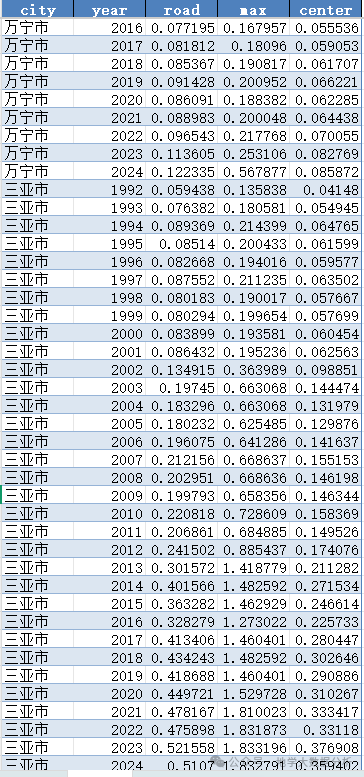Select road cell 0.478167
The height and width of the screenshot is (777, 364).
pos(181,711)
